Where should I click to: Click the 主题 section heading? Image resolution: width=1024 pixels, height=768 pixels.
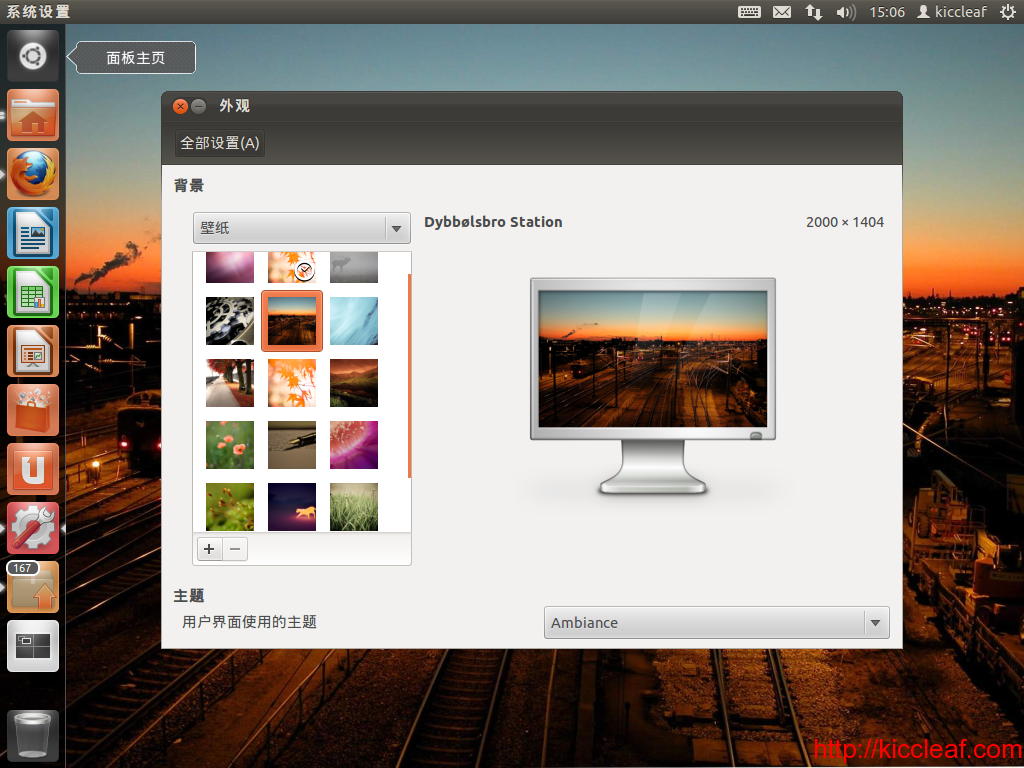point(189,596)
